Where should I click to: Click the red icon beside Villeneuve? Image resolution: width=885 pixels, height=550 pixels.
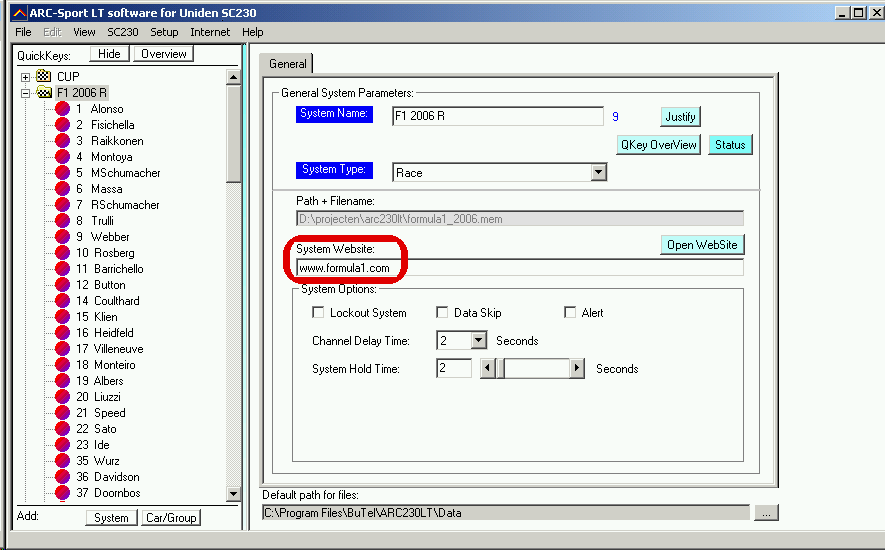click(63, 348)
